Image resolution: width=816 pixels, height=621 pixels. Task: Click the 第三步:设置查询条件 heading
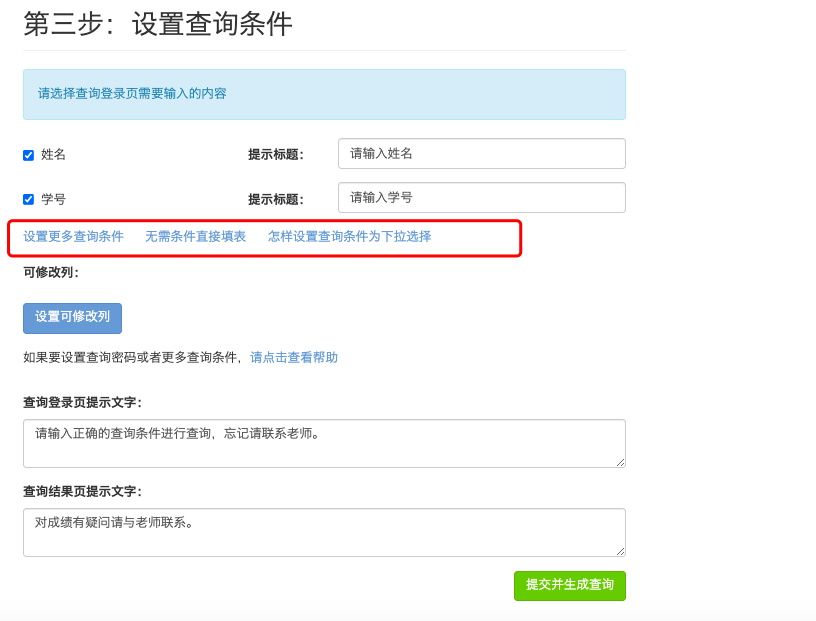tap(158, 23)
